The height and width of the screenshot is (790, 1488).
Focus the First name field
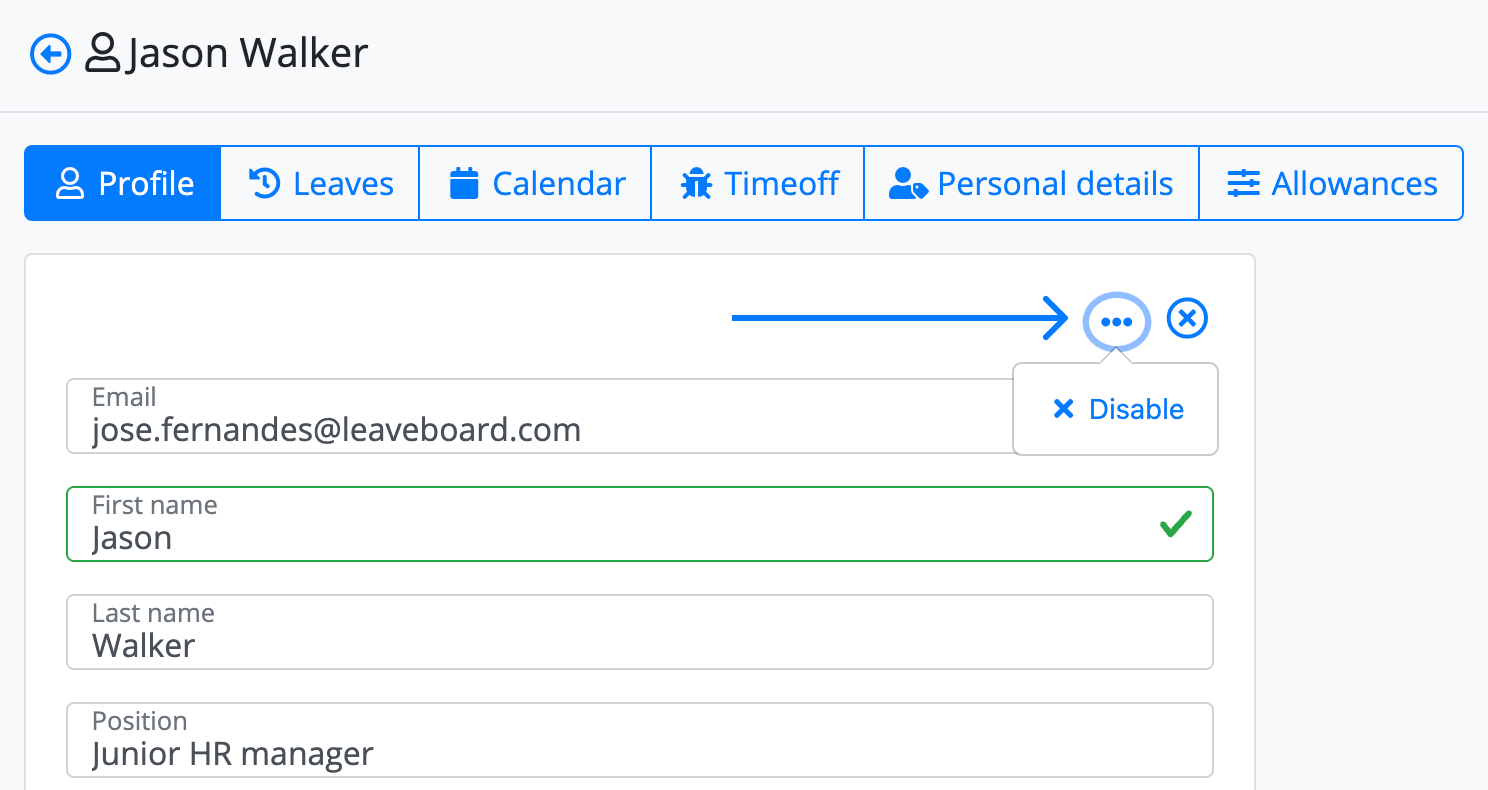pyautogui.click(x=640, y=524)
